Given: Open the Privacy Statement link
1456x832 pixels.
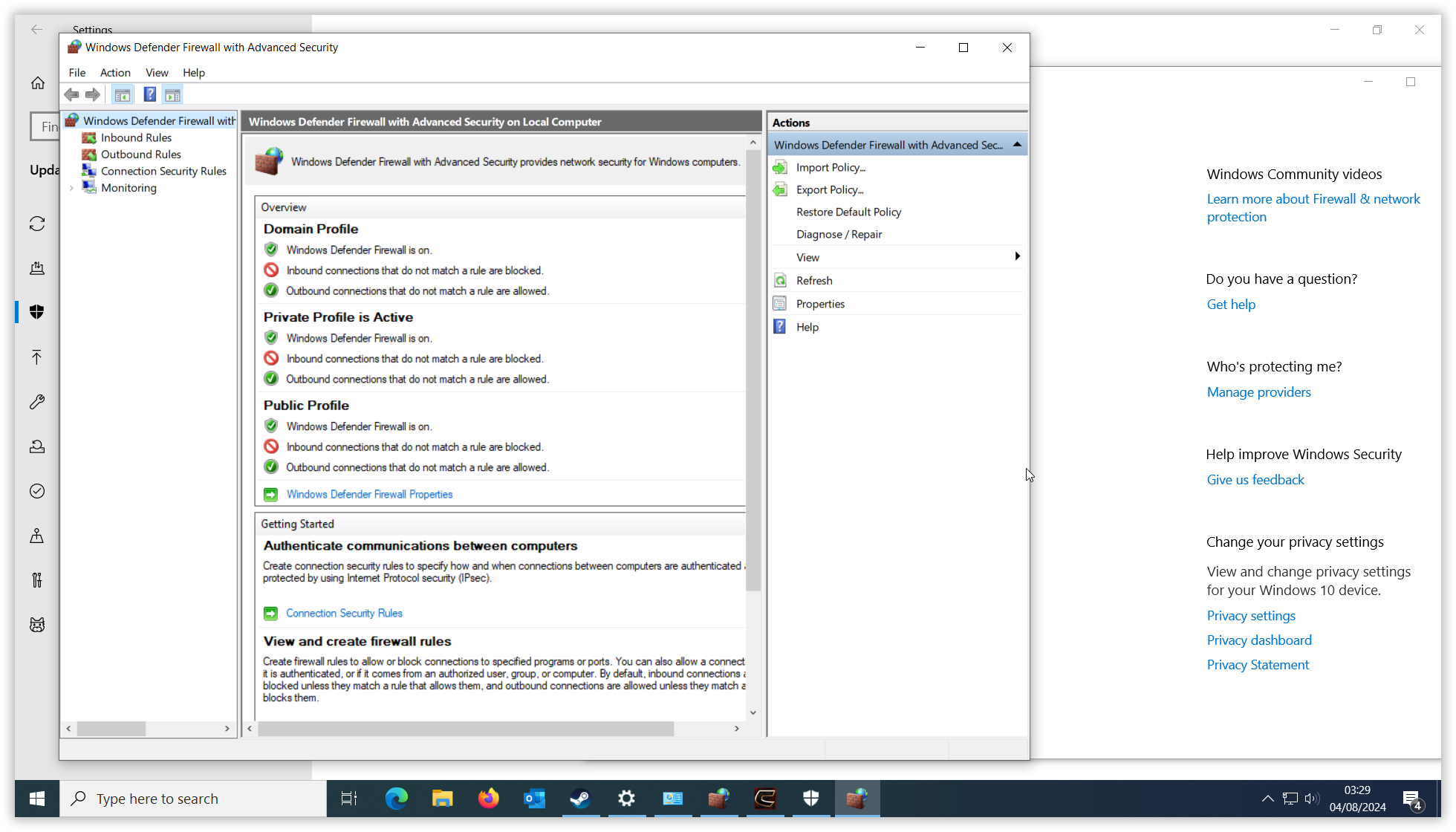Looking at the screenshot, I should (x=1258, y=664).
